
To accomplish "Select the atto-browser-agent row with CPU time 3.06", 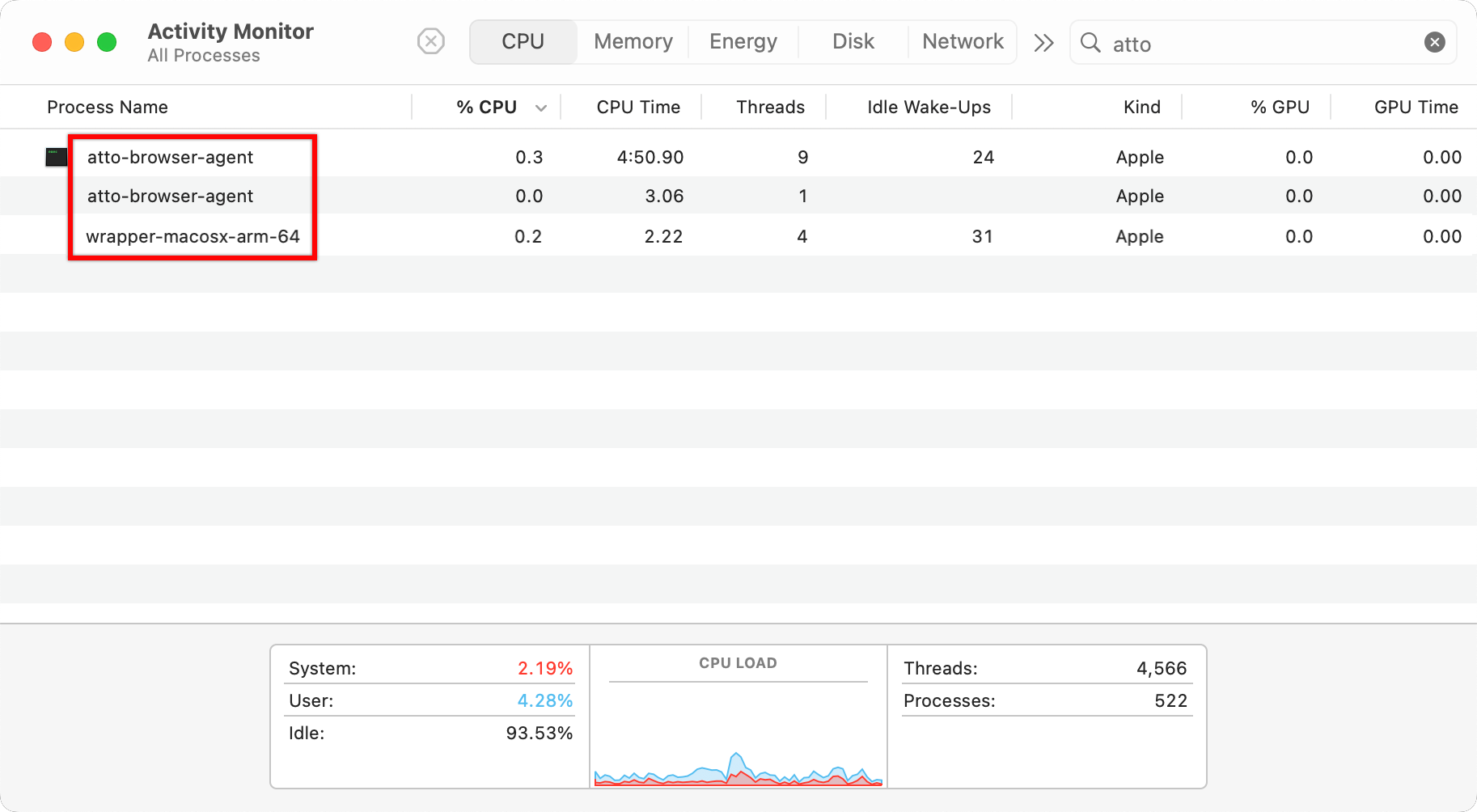I will click(738, 196).
